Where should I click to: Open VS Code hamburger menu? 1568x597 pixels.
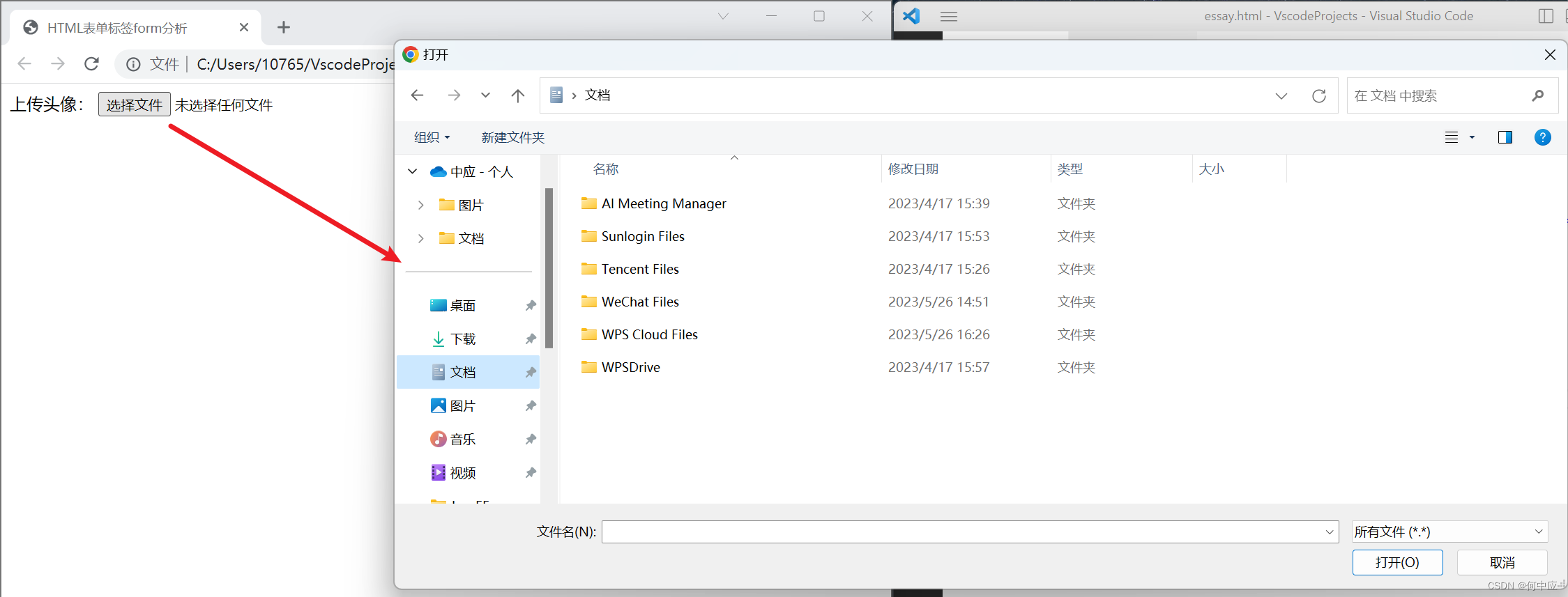(x=948, y=16)
